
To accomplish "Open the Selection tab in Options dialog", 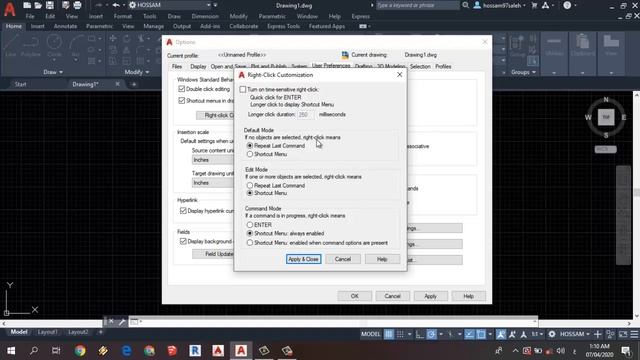I will tap(420, 67).
